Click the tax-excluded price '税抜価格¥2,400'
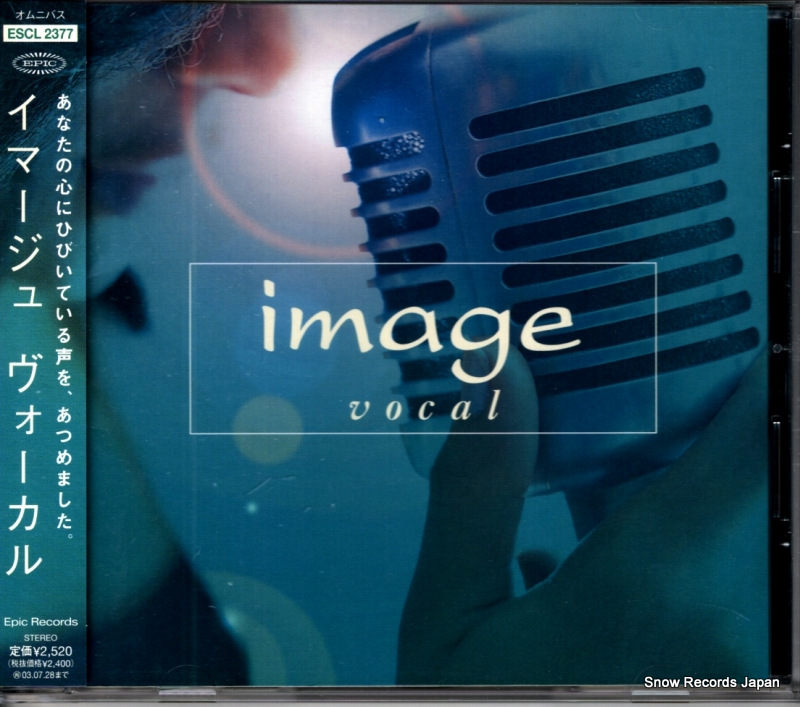Screen dimensions: 800x707 click(41, 664)
